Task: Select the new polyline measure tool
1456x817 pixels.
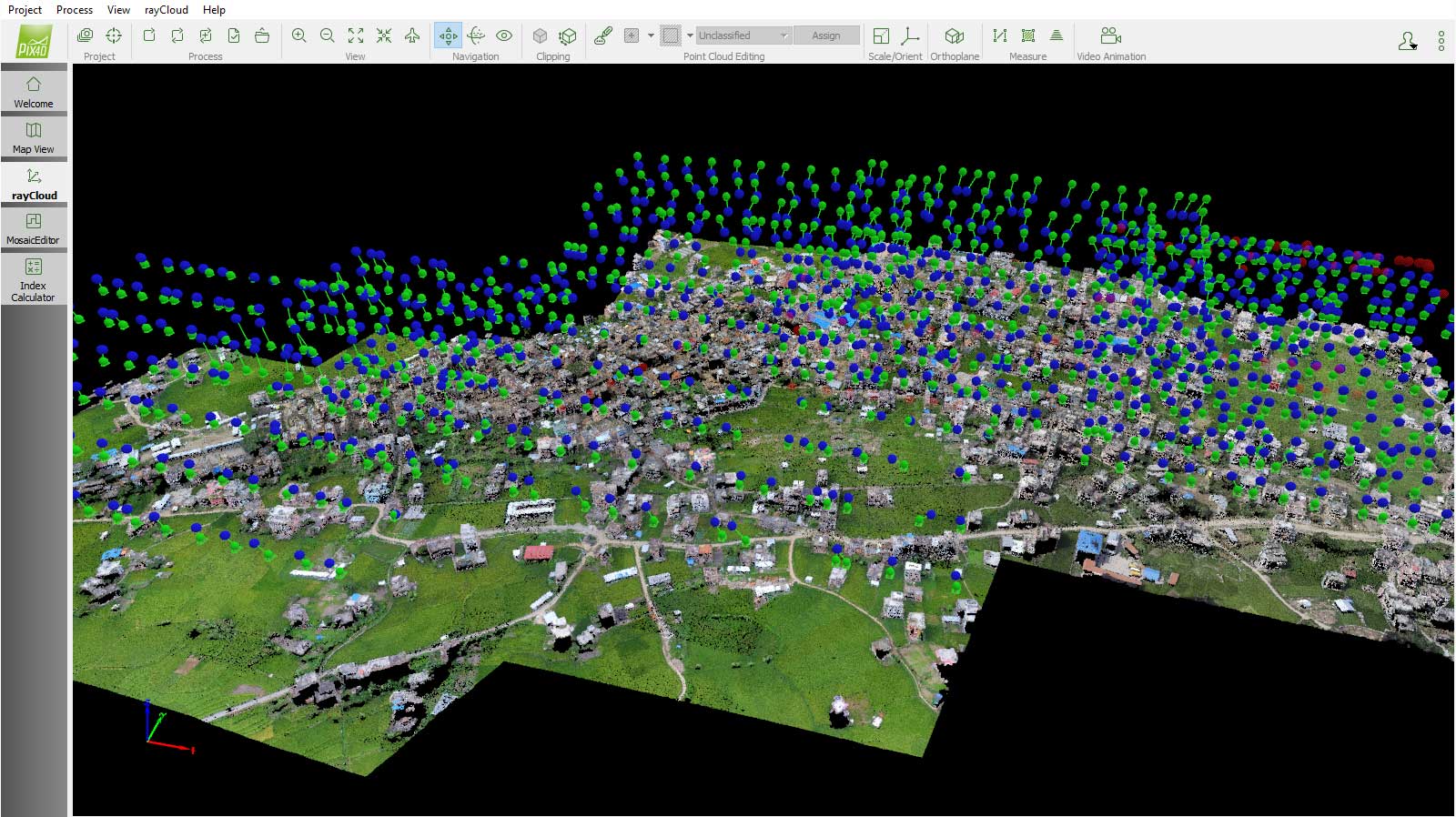Action: click(x=1000, y=35)
